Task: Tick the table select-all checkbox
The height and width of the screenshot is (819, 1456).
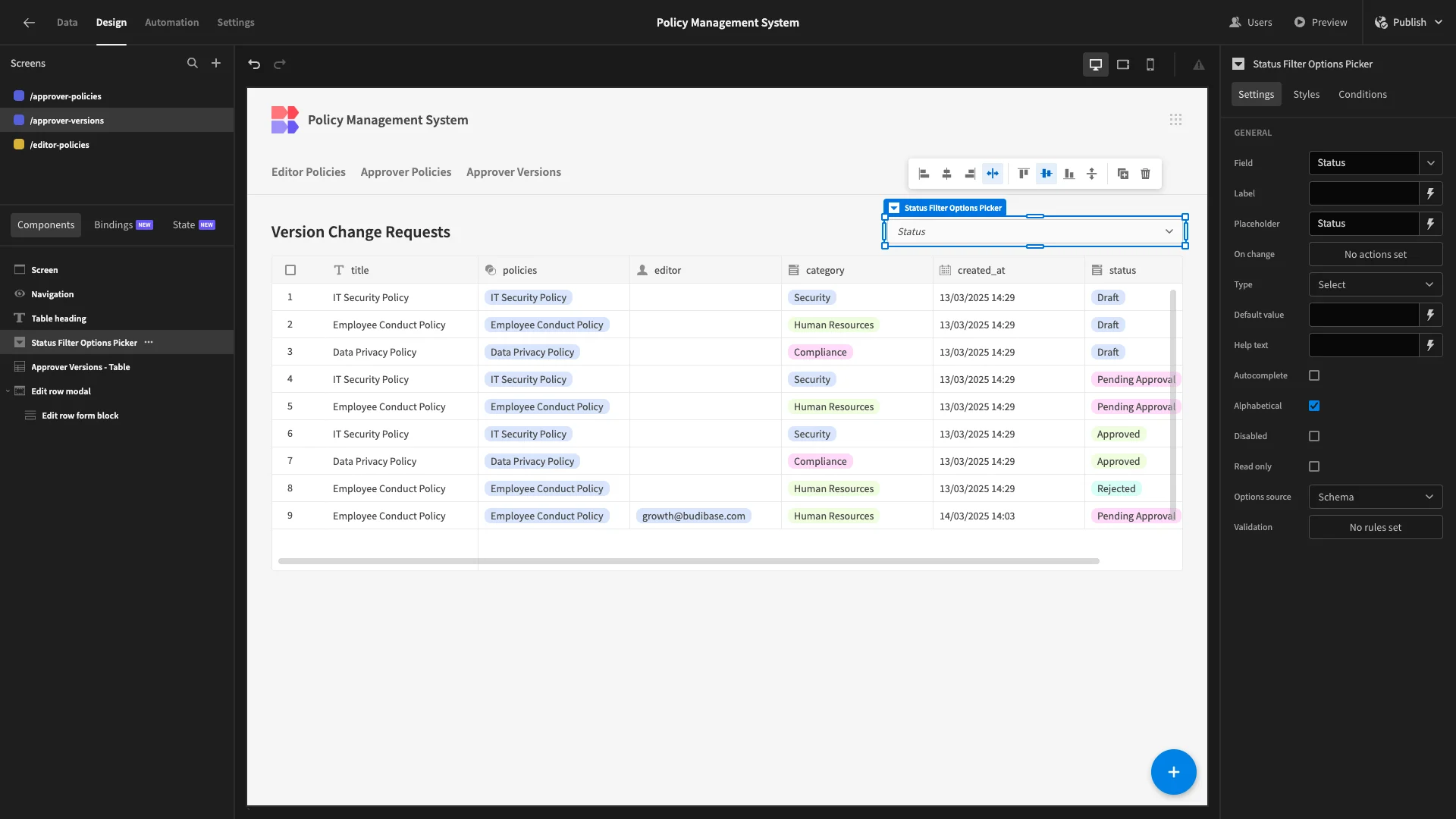Action: tap(290, 270)
